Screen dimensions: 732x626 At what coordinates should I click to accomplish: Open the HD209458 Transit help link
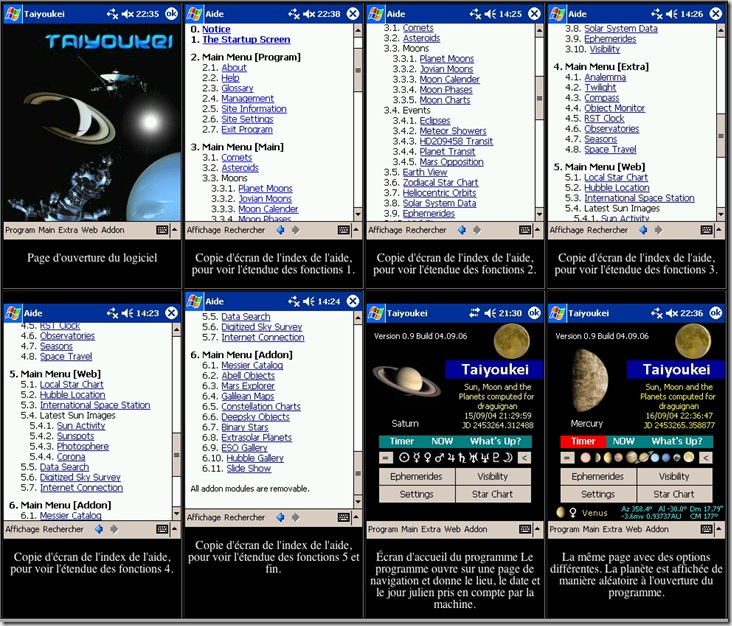click(456, 141)
